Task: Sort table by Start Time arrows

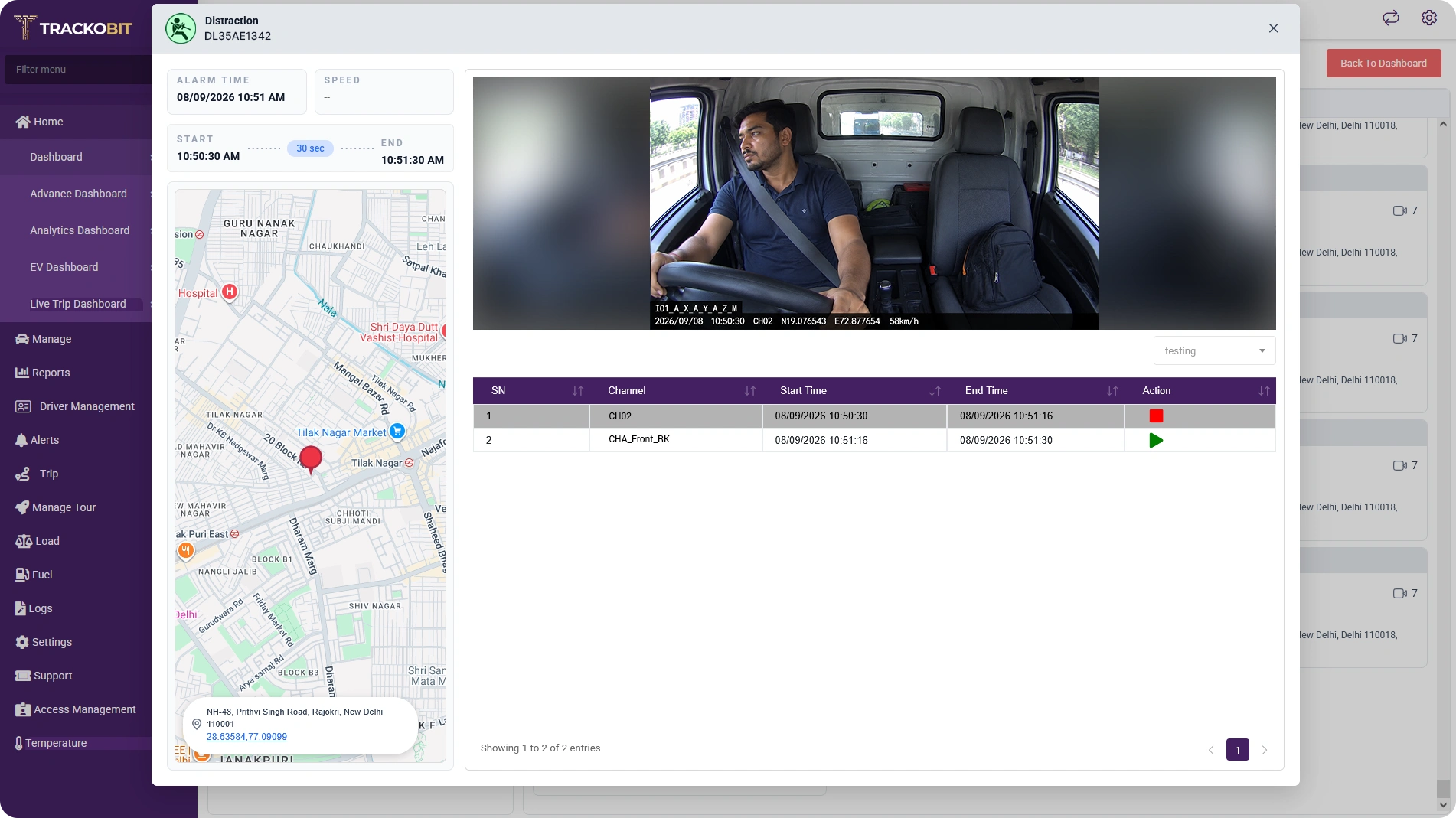Action: coord(935,391)
